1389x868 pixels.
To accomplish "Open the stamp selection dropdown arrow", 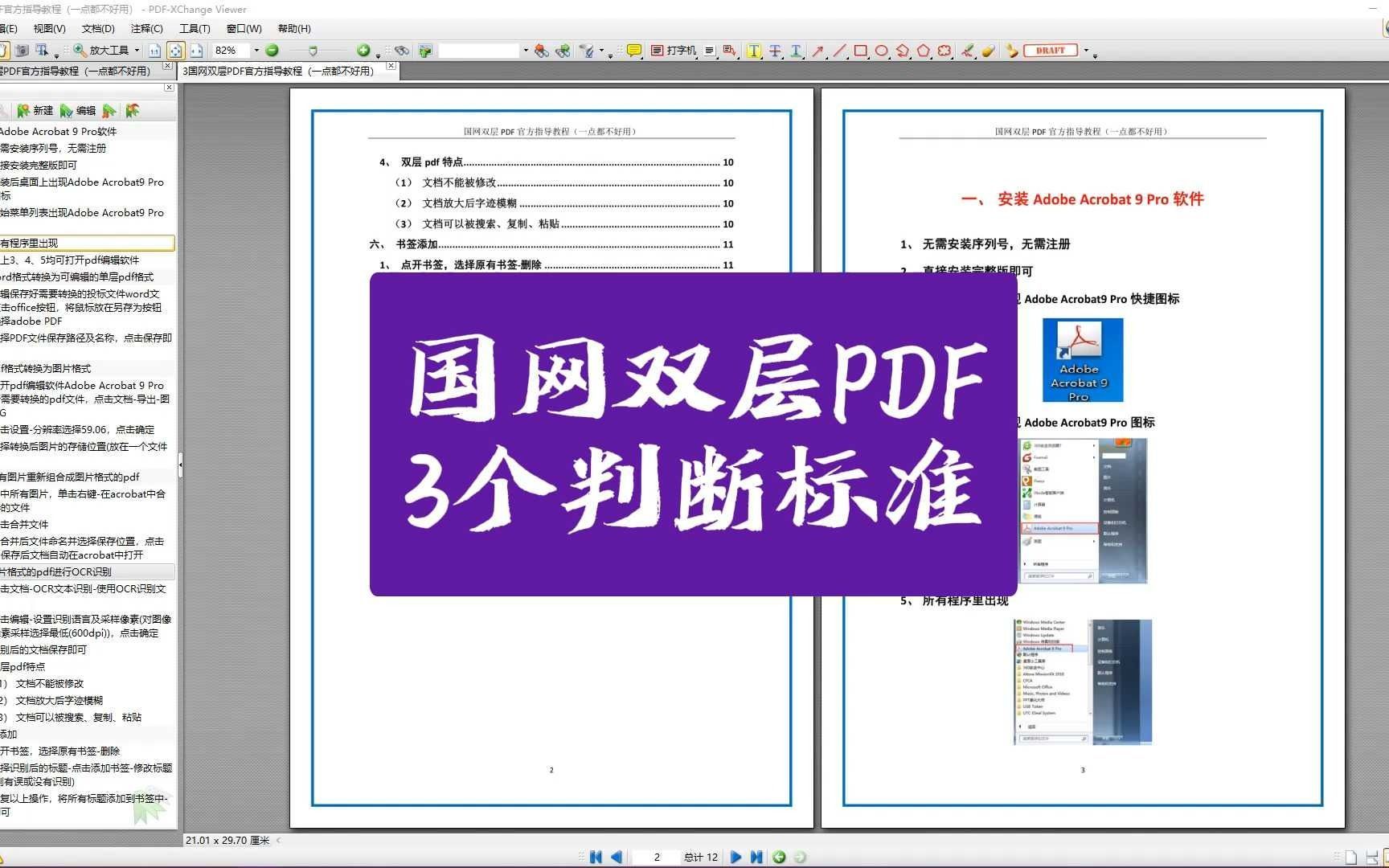I will pyautogui.click(x=1086, y=51).
